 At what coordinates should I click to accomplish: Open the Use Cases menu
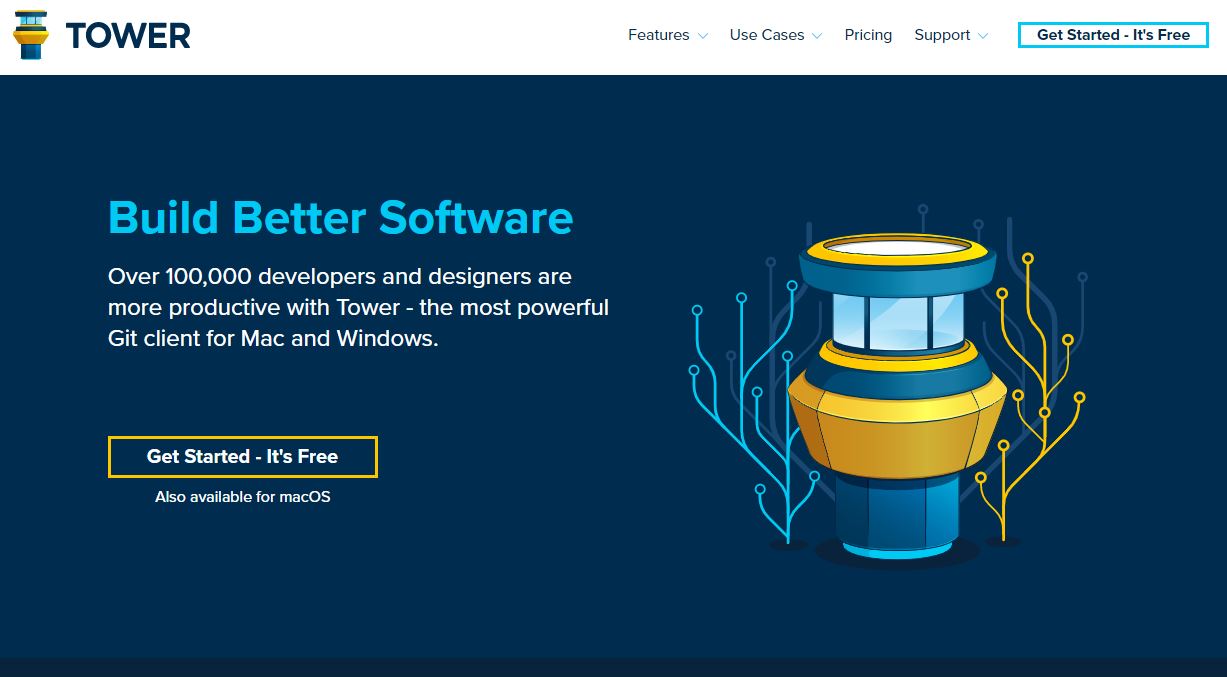(767, 35)
